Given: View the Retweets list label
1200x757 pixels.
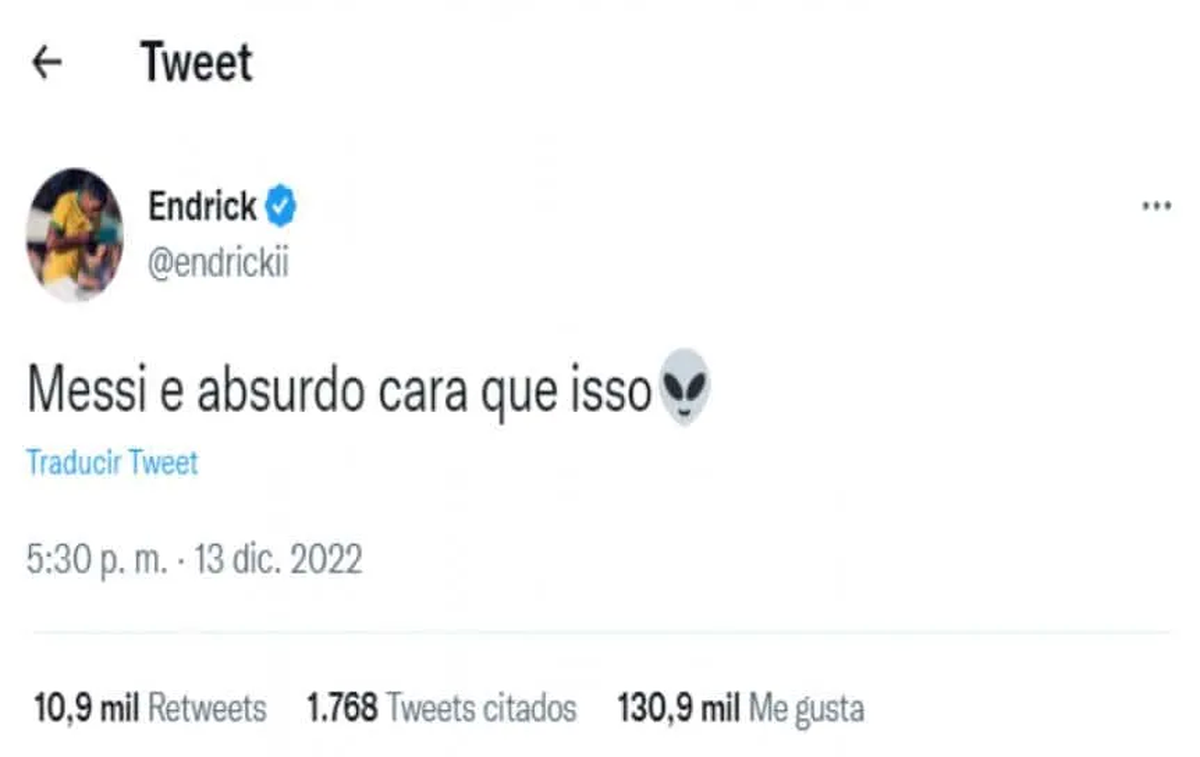Looking at the screenshot, I should 207,710.
